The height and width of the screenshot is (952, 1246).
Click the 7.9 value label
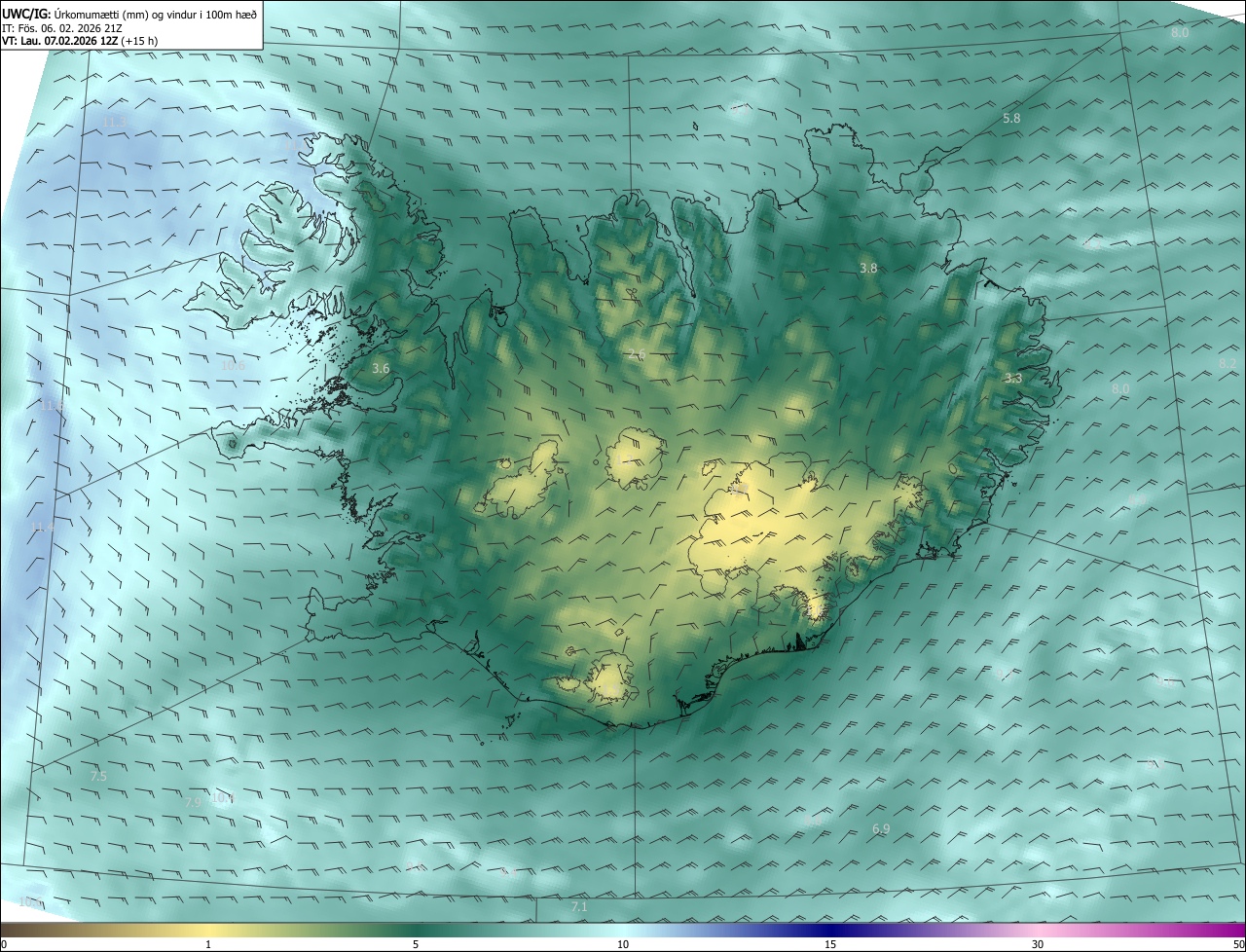pyautogui.click(x=194, y=802)
